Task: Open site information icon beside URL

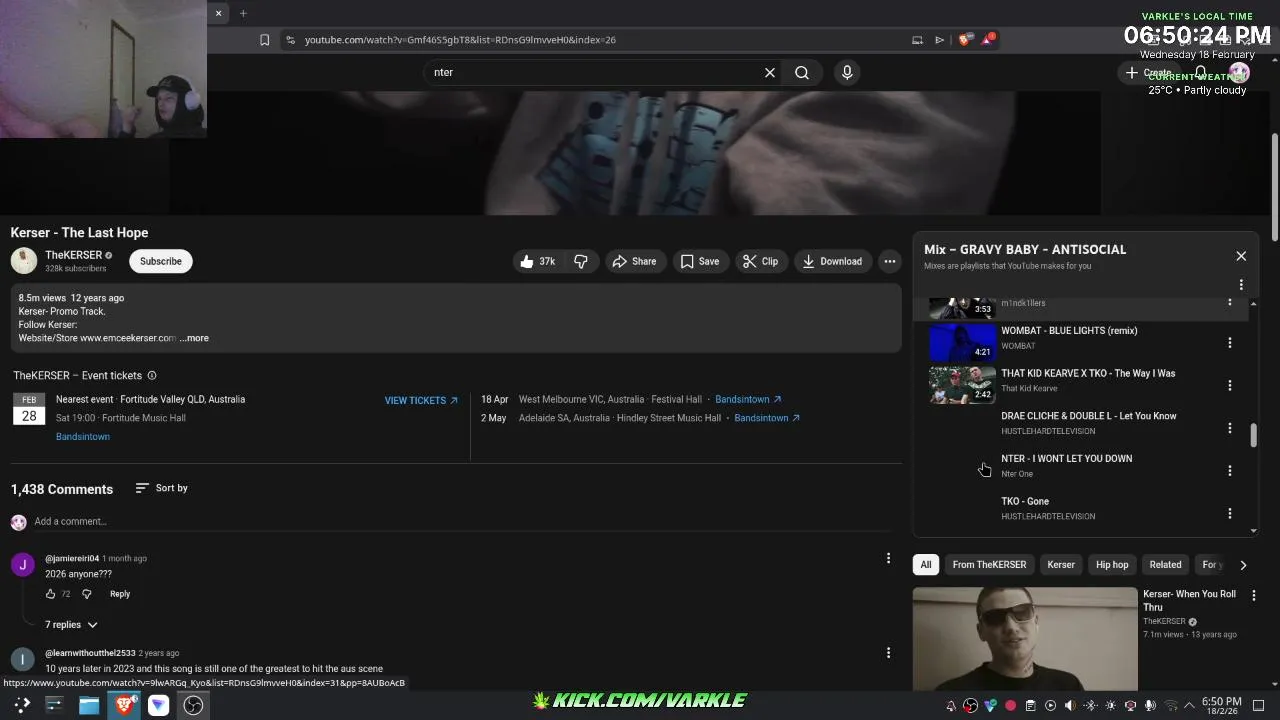Action: (x=290, y=40)
